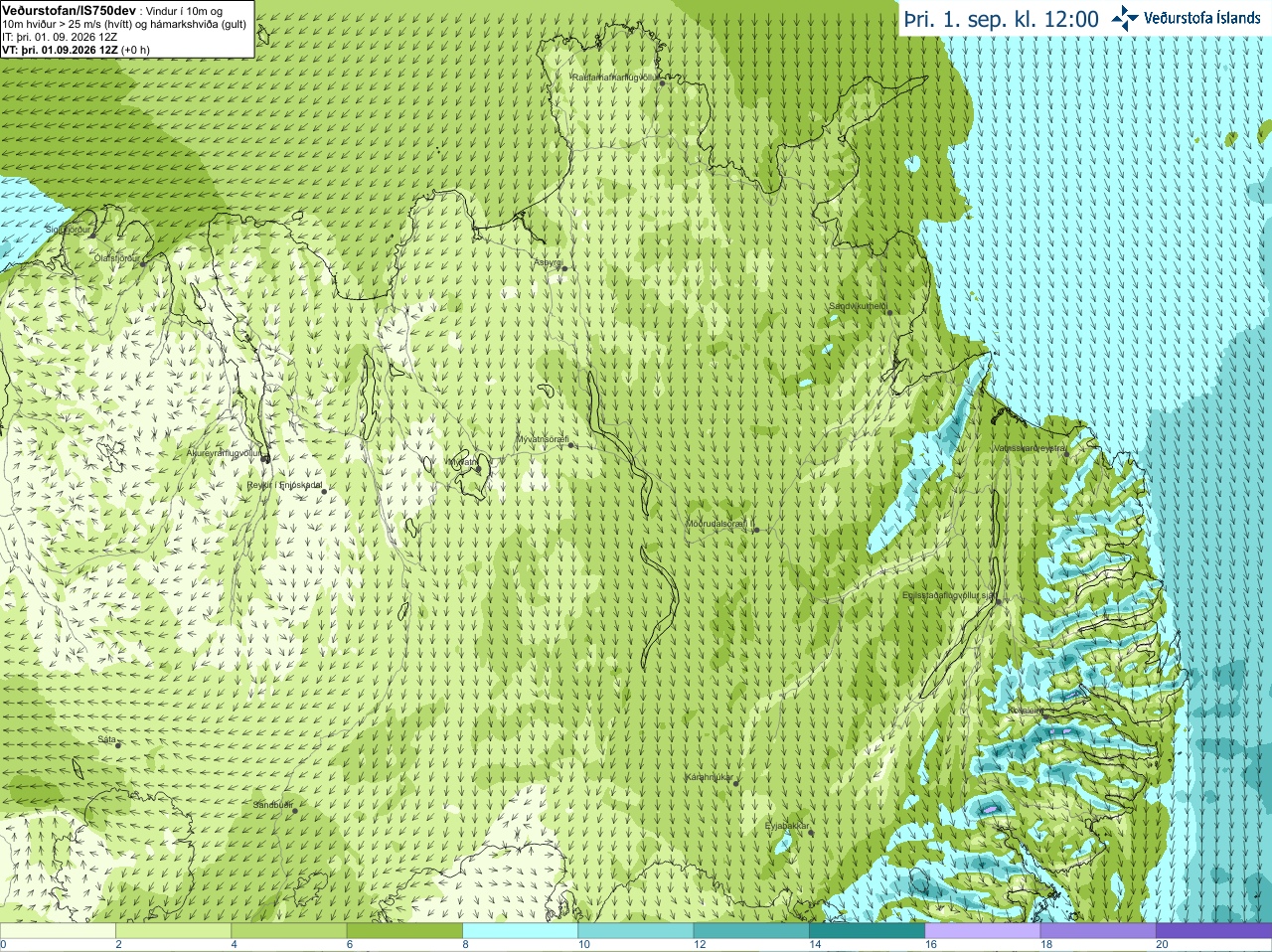Click the Sandvíkurheiði station marker
Screen dimensions: 1272x952
click(889, 313)
